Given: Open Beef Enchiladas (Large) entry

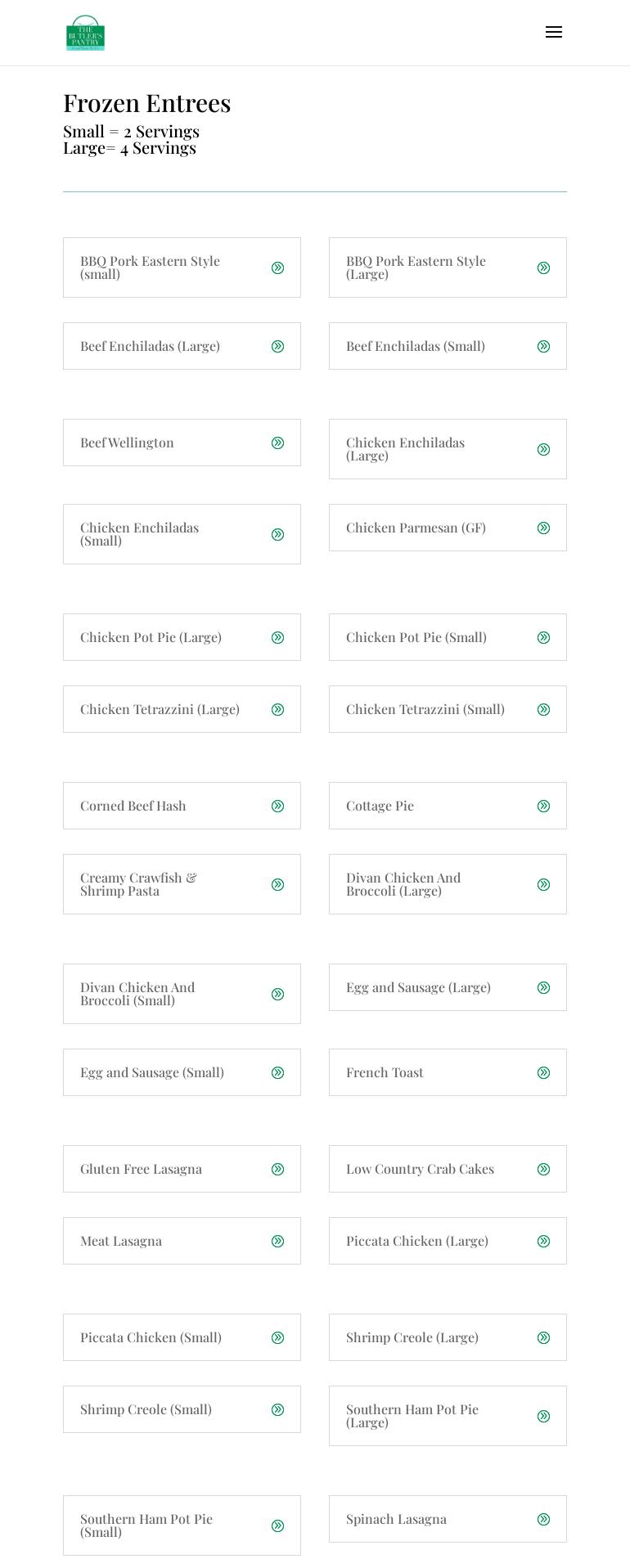Looking at the screenshot, I should point(182,346).
